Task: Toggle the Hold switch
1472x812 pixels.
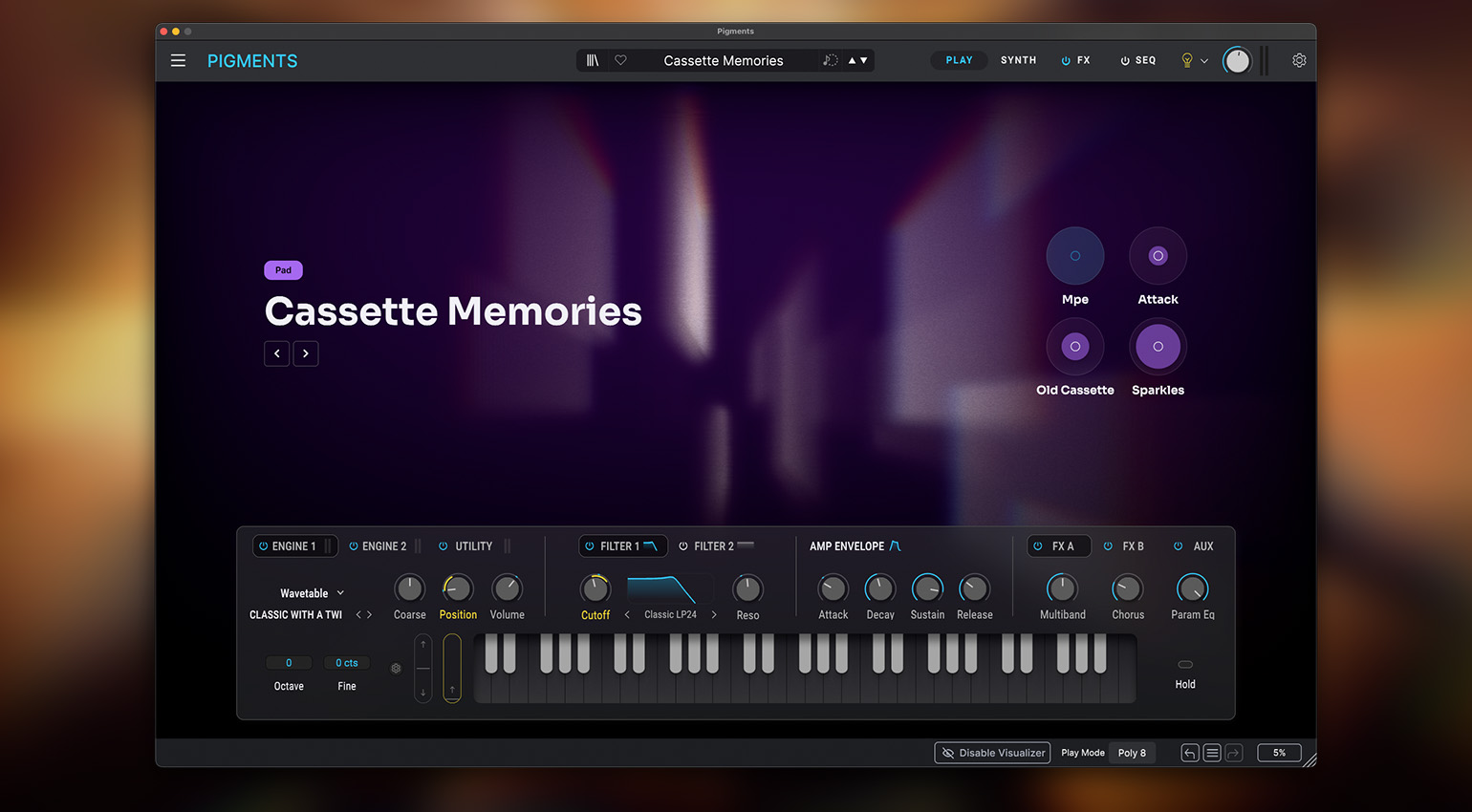Action: click(x=1185, y=664)
